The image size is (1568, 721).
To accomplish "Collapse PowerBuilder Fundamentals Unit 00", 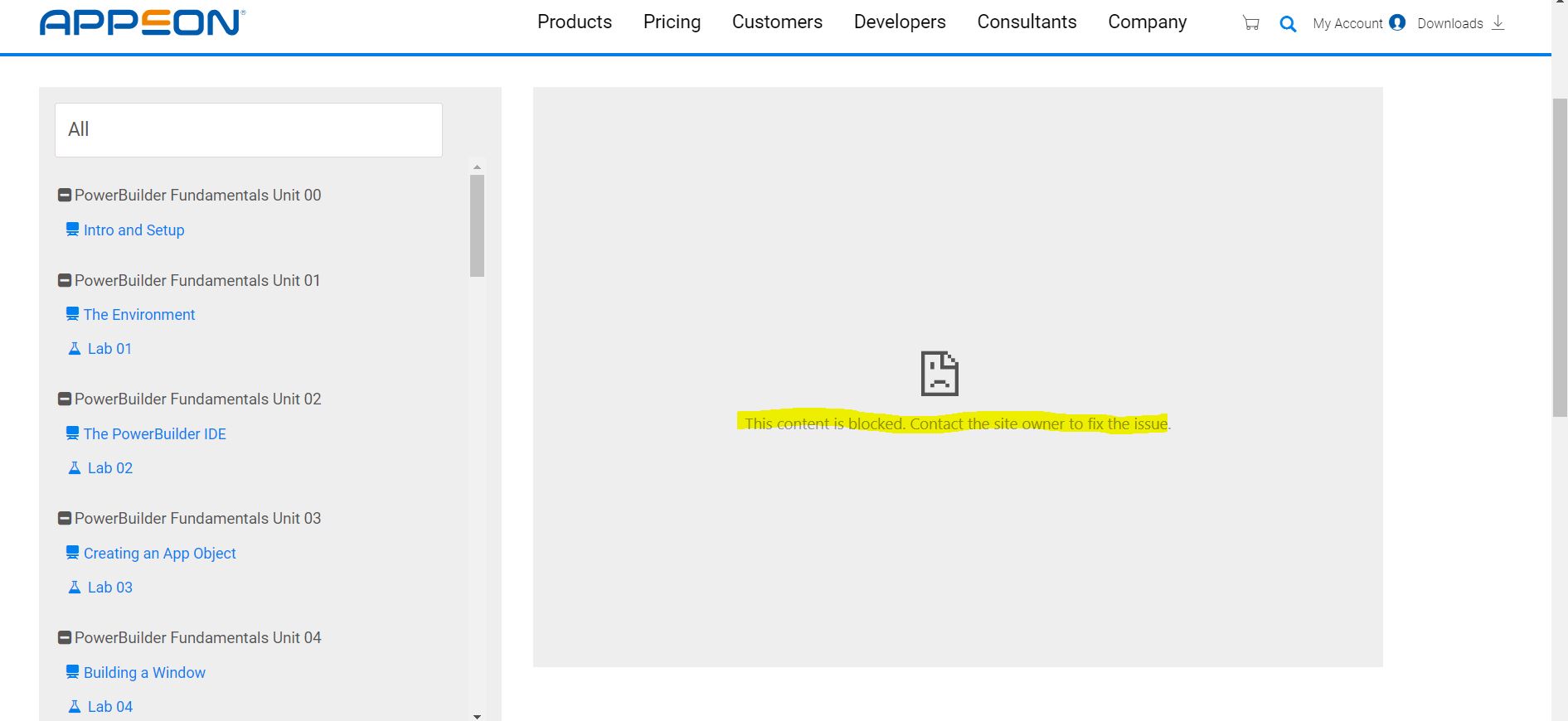I will tap(64, 196).
